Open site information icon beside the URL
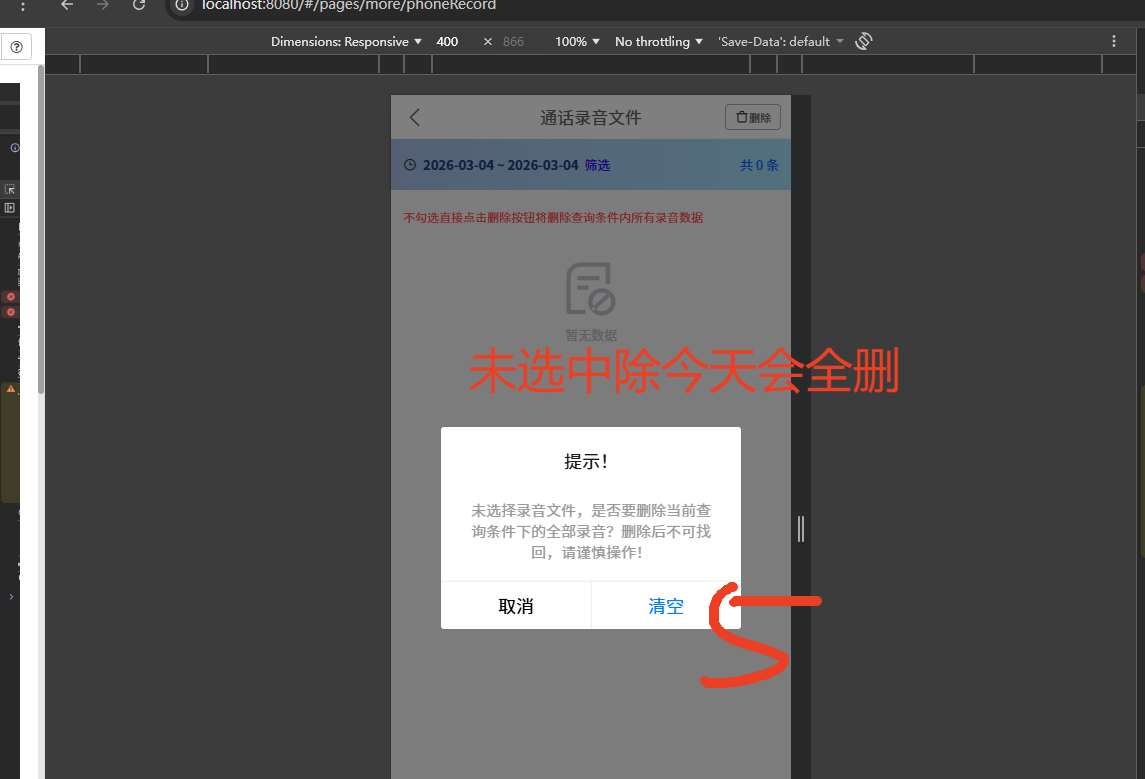Screen dimensions: 1145x779 click(x=183, y=5)
